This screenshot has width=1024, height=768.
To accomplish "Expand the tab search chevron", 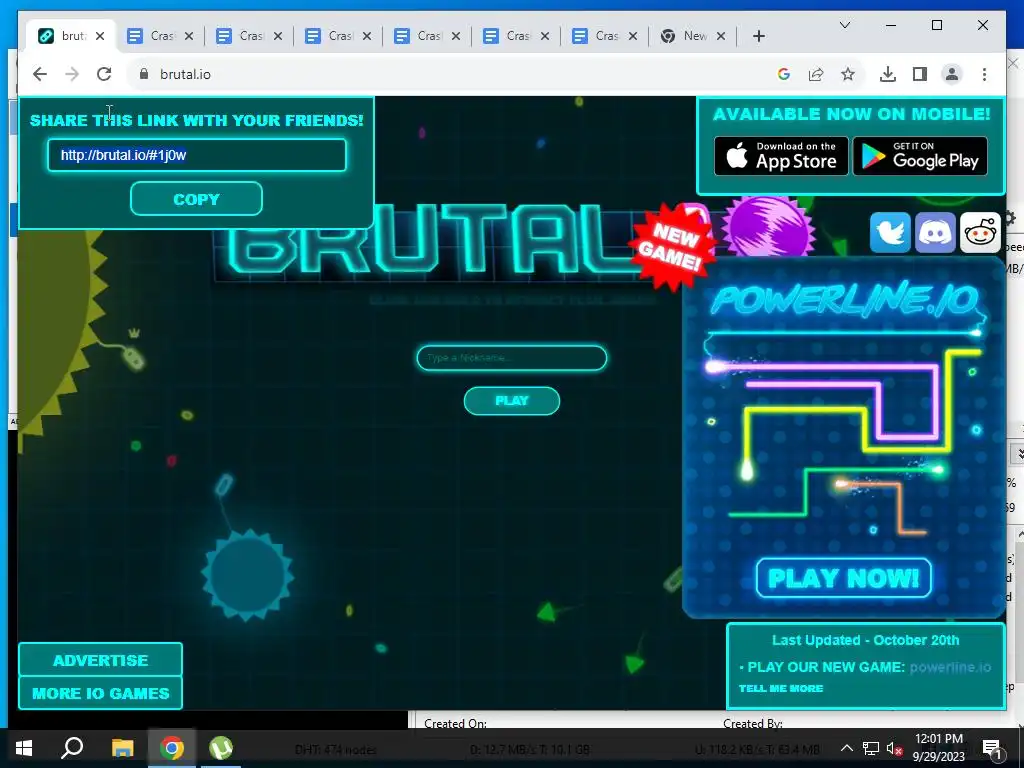I will 844,25.
